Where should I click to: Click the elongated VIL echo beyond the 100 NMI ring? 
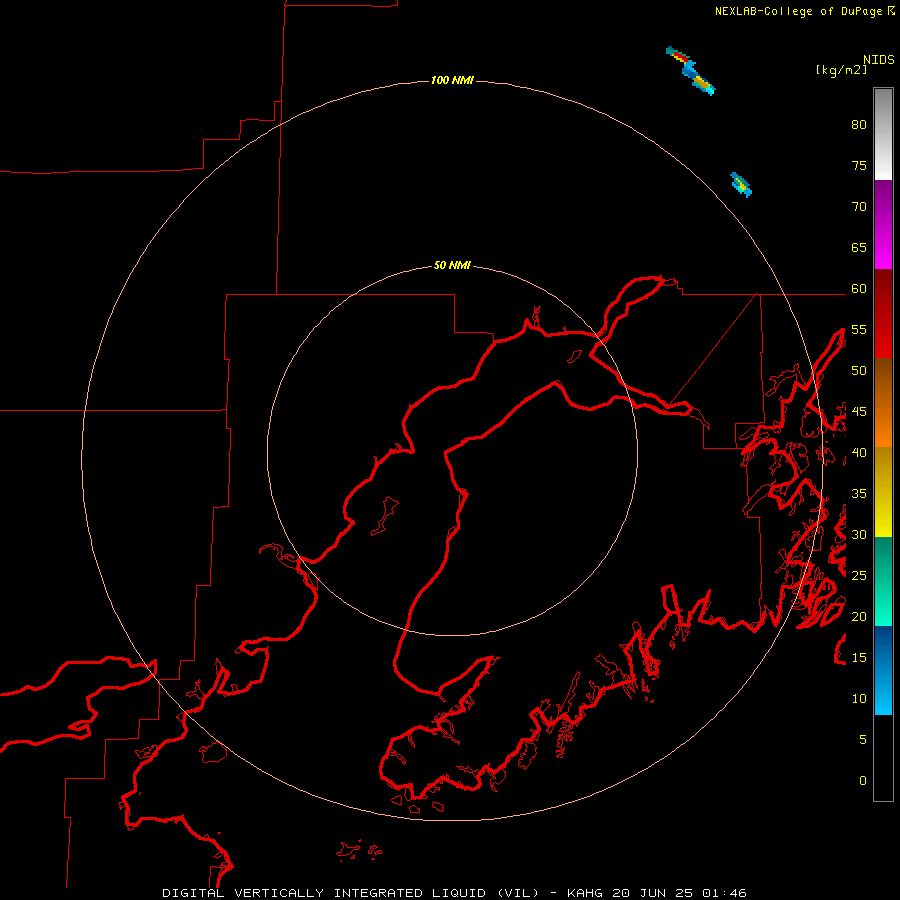click(x=690, y=71)
